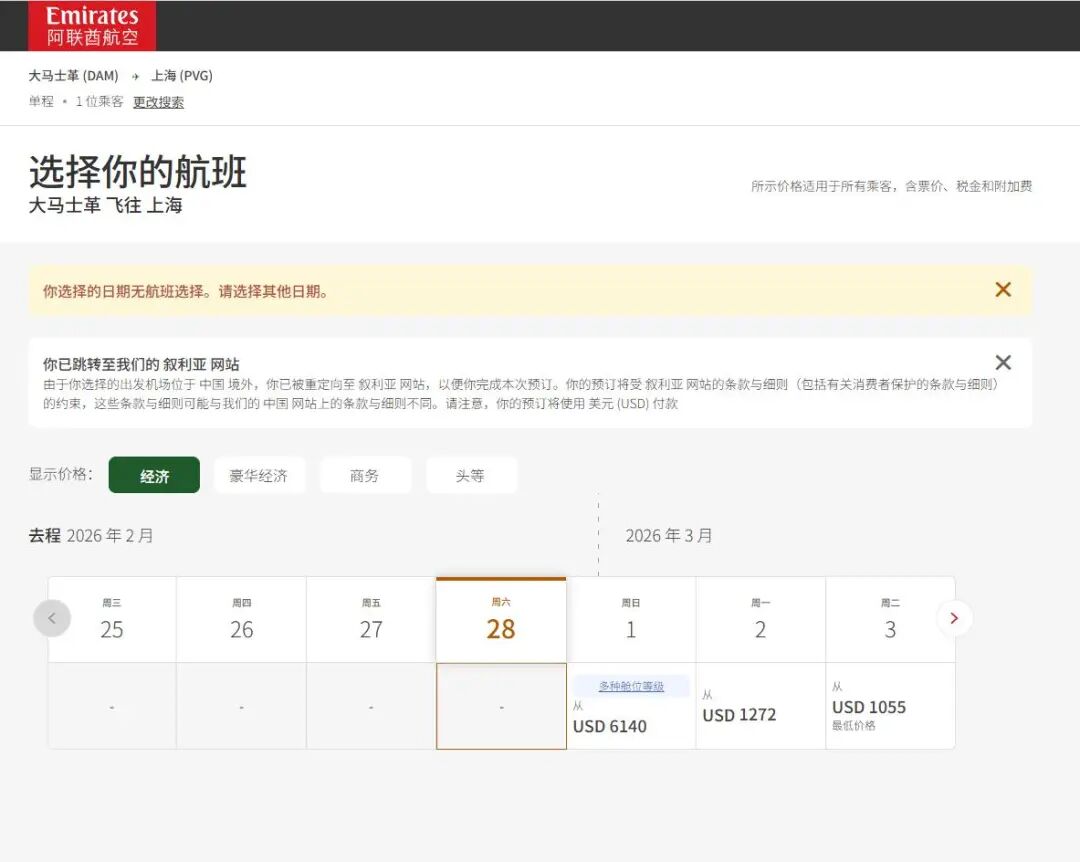Close the Syria website redirect notice

click(1003, 362)
